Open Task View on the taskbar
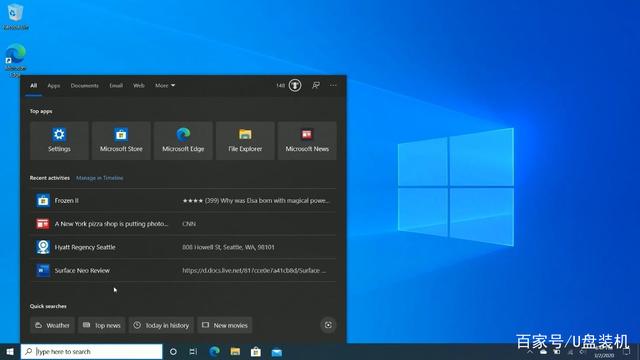The width and height of the screenshot is (640, 360). [x=193, y=351]
